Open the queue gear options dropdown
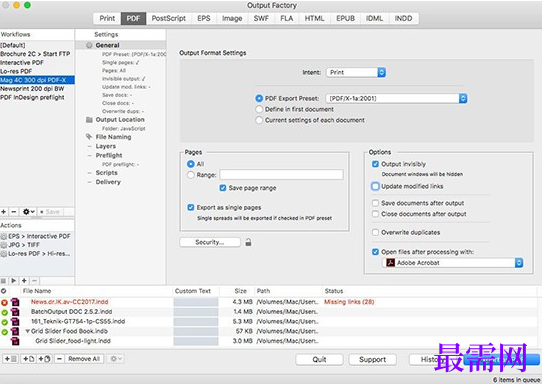546x389 pixels. click(x=115, y=359)
